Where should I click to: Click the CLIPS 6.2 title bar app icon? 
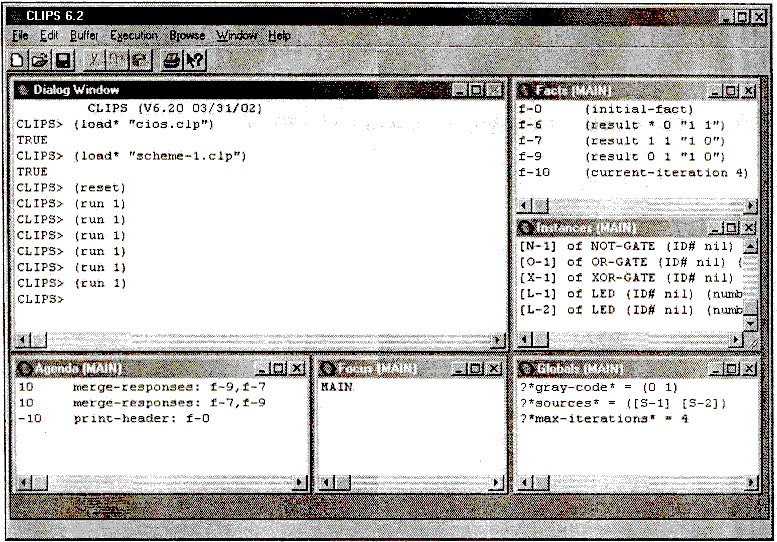pyautogui.click(x=16, y=16)
